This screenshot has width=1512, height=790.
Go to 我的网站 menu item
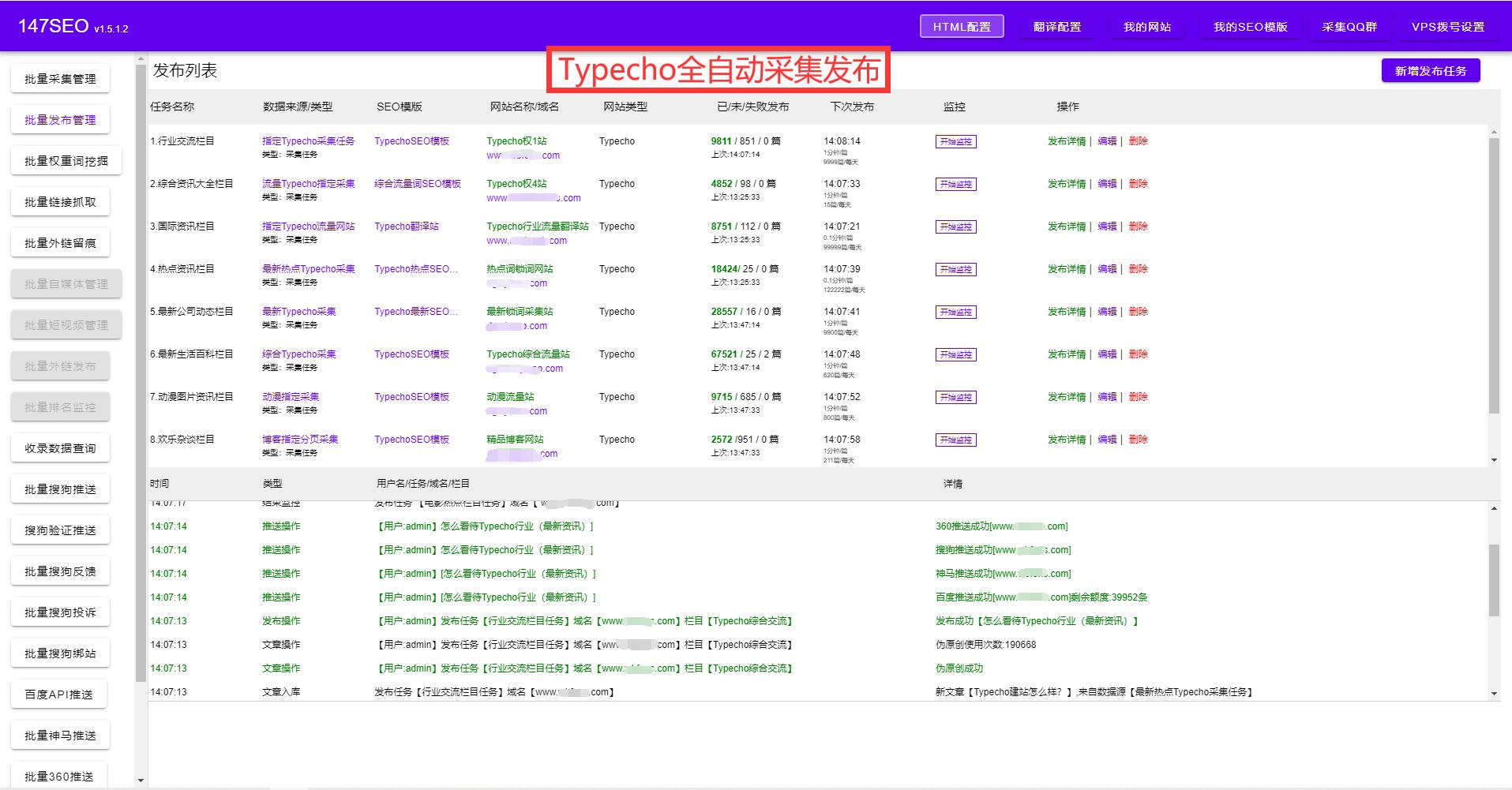coord(1147,27)
